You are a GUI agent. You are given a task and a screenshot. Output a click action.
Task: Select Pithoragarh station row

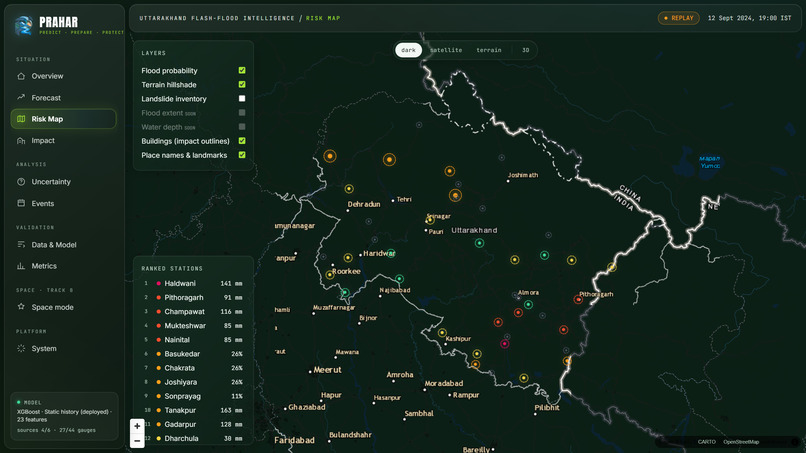pos(193,297)
